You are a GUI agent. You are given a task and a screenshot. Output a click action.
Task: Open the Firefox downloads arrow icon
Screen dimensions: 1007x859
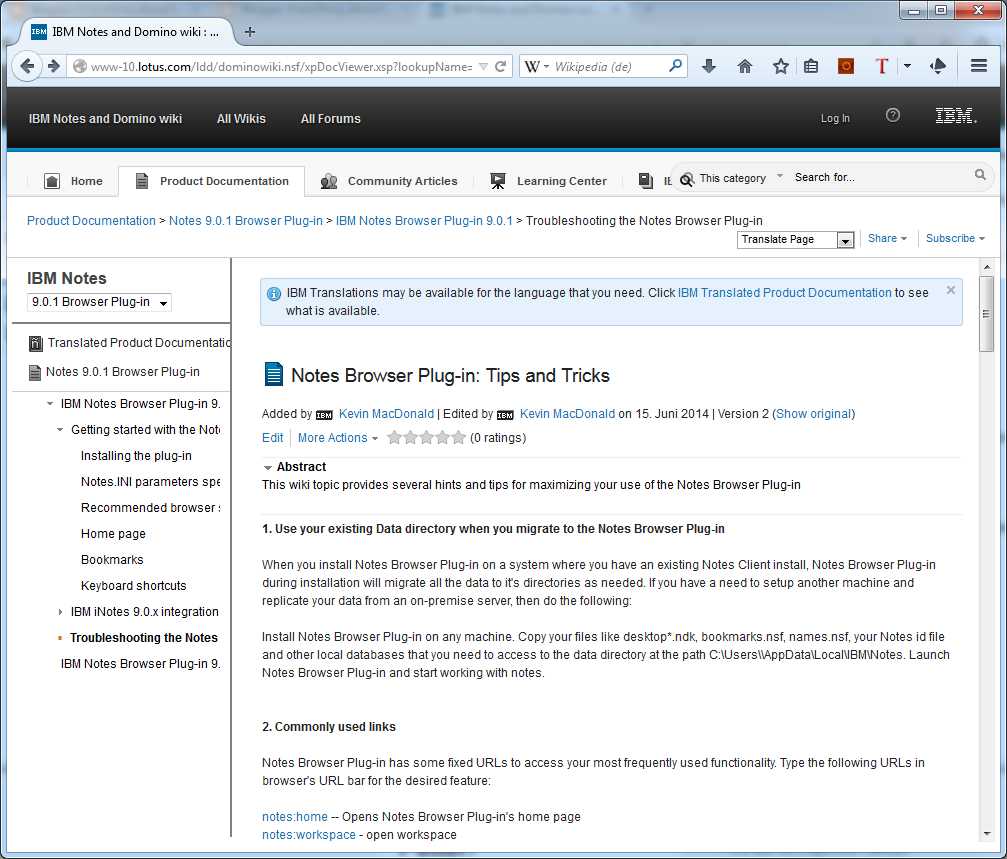[x=709, y=65]
